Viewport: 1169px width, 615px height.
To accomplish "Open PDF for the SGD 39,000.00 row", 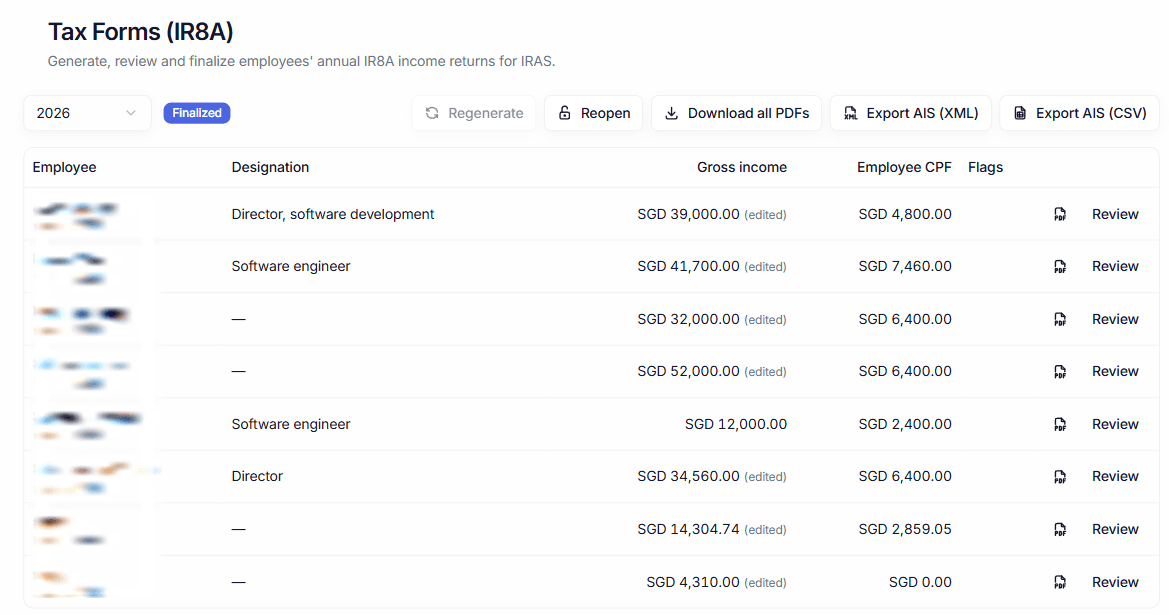I will pyautogui.click(x=1059, y=215).
